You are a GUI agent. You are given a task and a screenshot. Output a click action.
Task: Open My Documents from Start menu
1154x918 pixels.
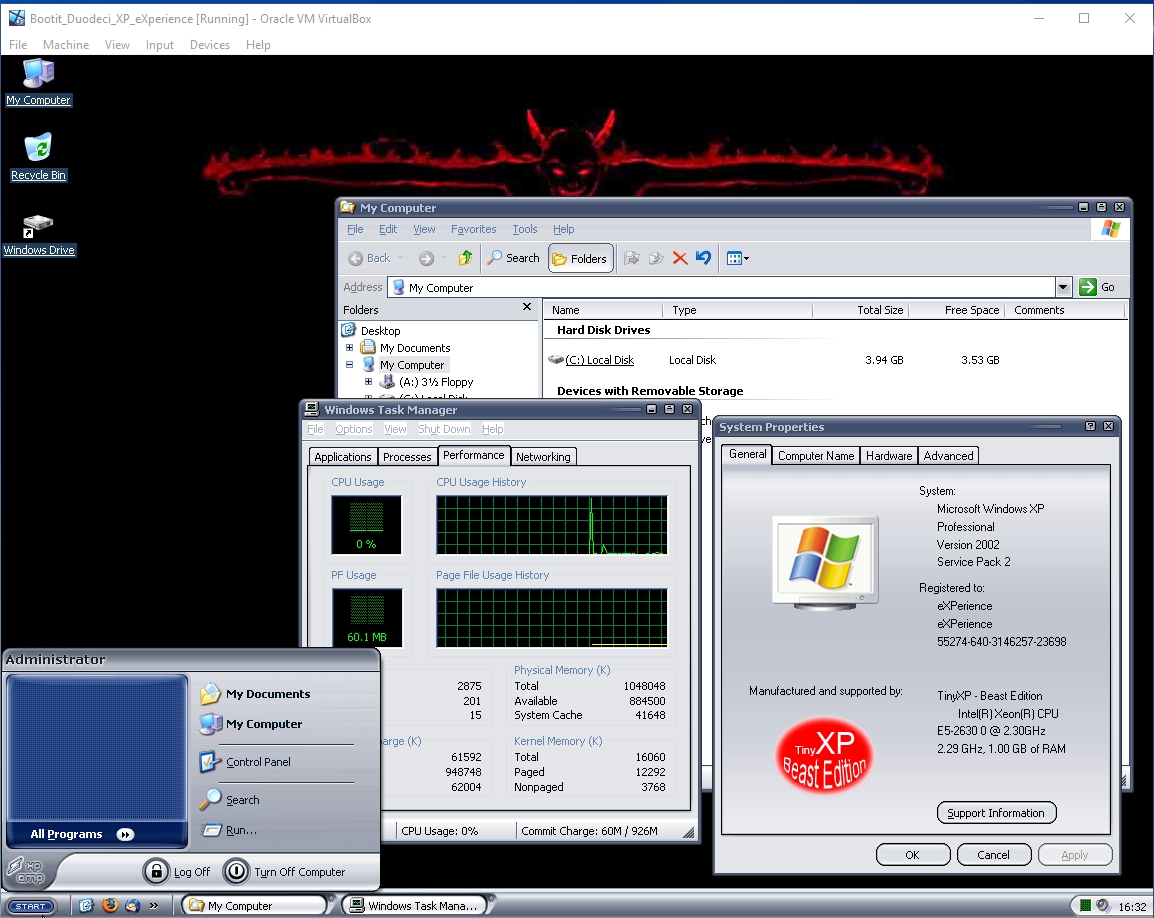coord(255,693)
